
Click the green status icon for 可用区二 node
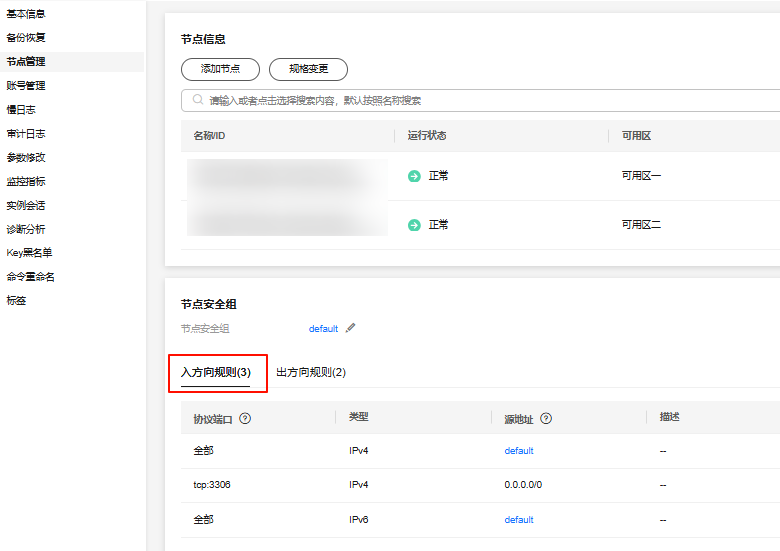click(x=414, y=225)
